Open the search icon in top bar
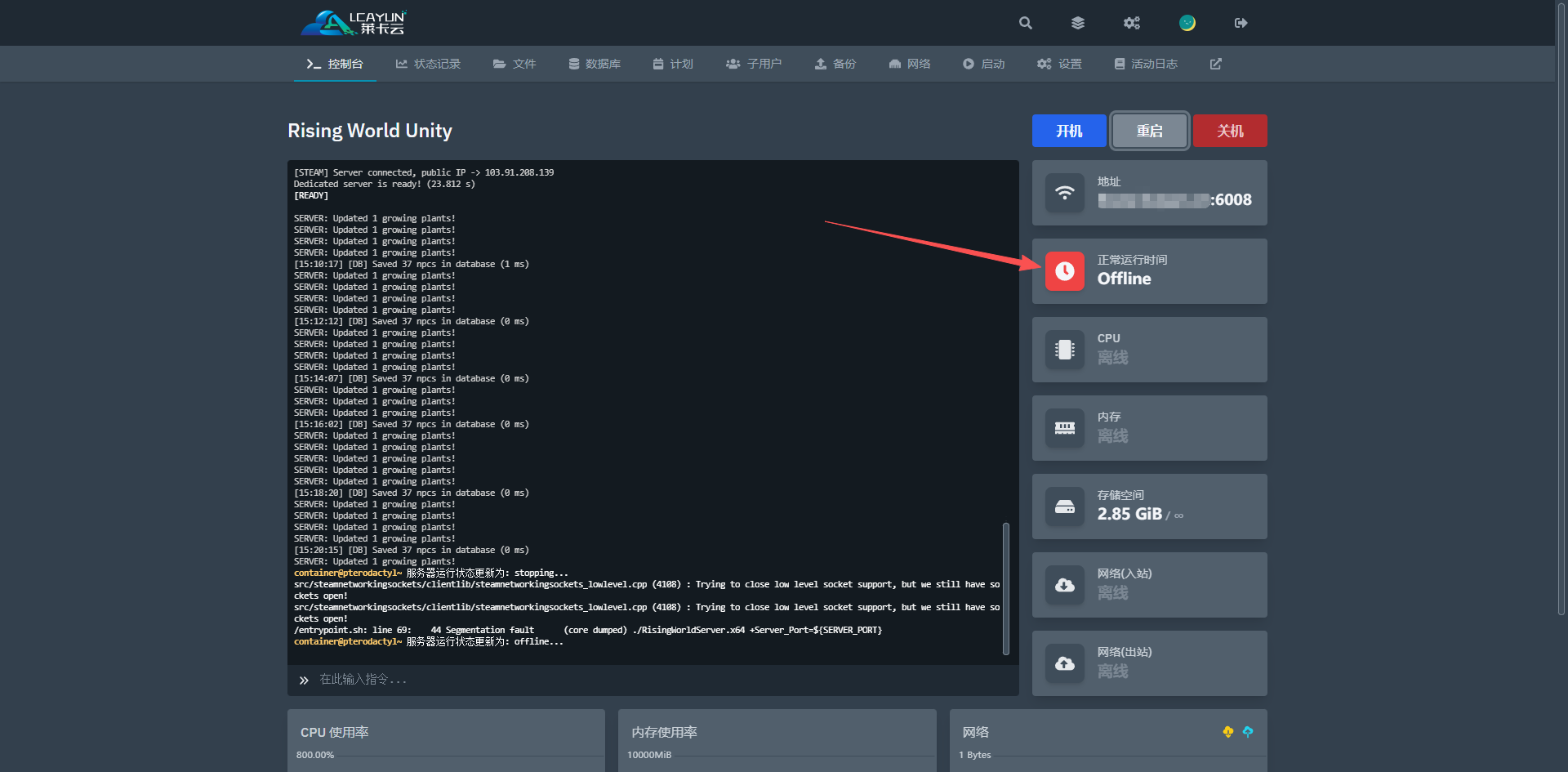The image size is (1568, 772). click(1026, 23)
